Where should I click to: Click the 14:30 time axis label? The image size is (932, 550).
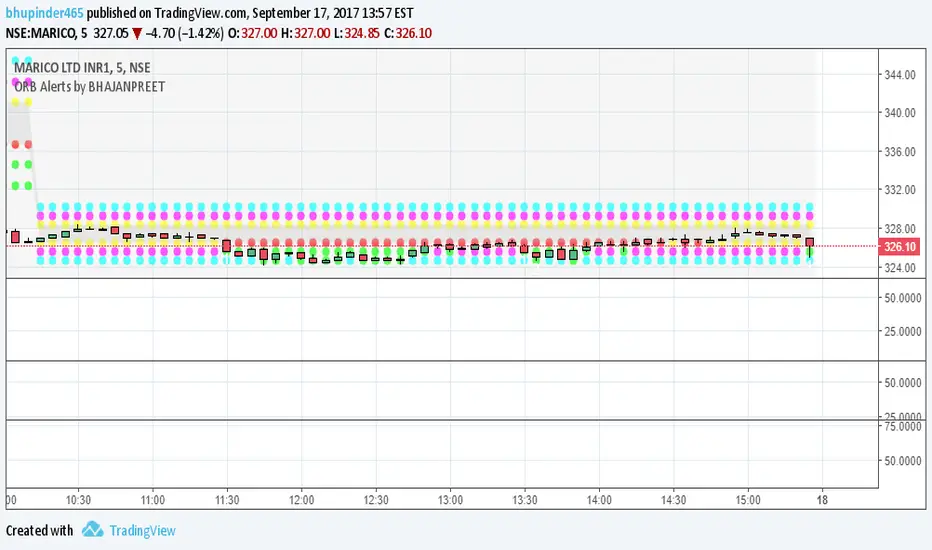pyautogui.click(x=673, y=500)
